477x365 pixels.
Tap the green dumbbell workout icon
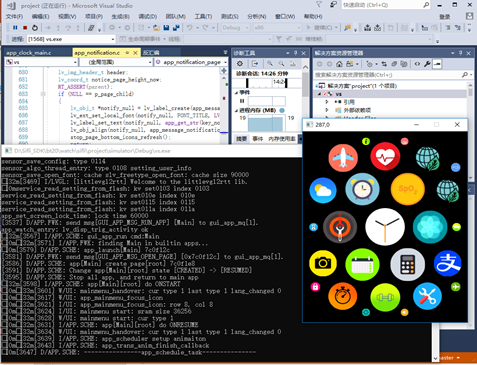(385, 297)
